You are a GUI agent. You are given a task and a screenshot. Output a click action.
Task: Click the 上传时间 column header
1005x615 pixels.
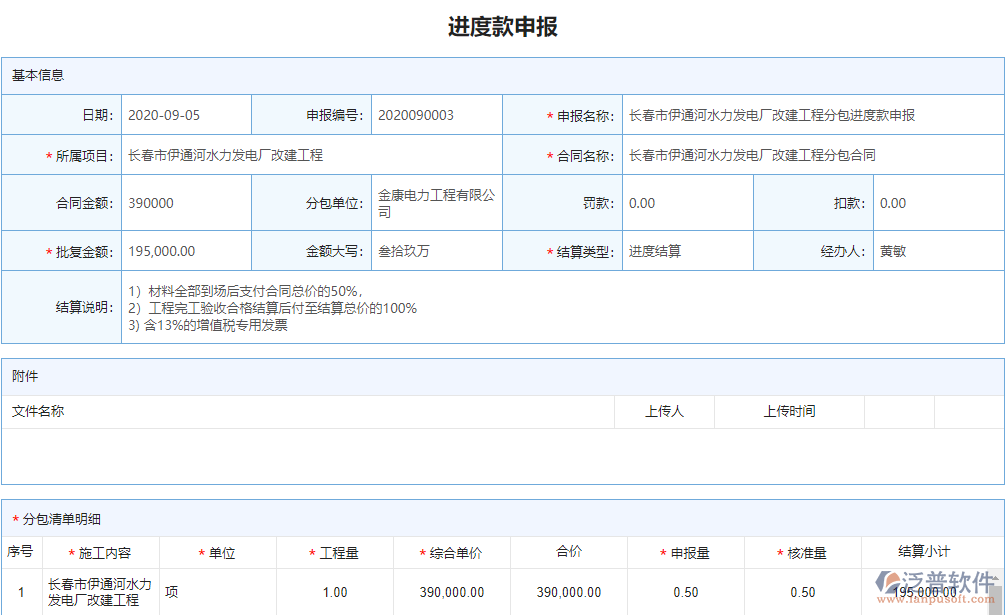coord(789,411)
